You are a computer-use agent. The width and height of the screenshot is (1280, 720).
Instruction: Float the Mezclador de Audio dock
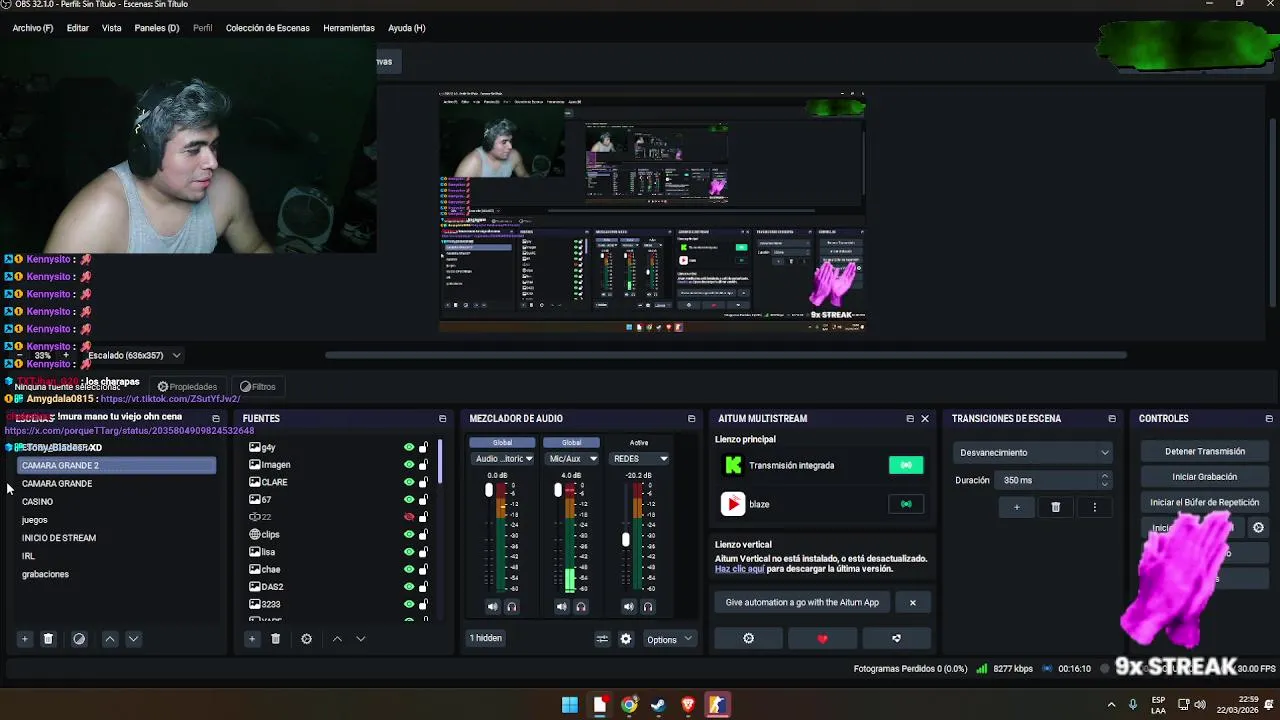691,418
